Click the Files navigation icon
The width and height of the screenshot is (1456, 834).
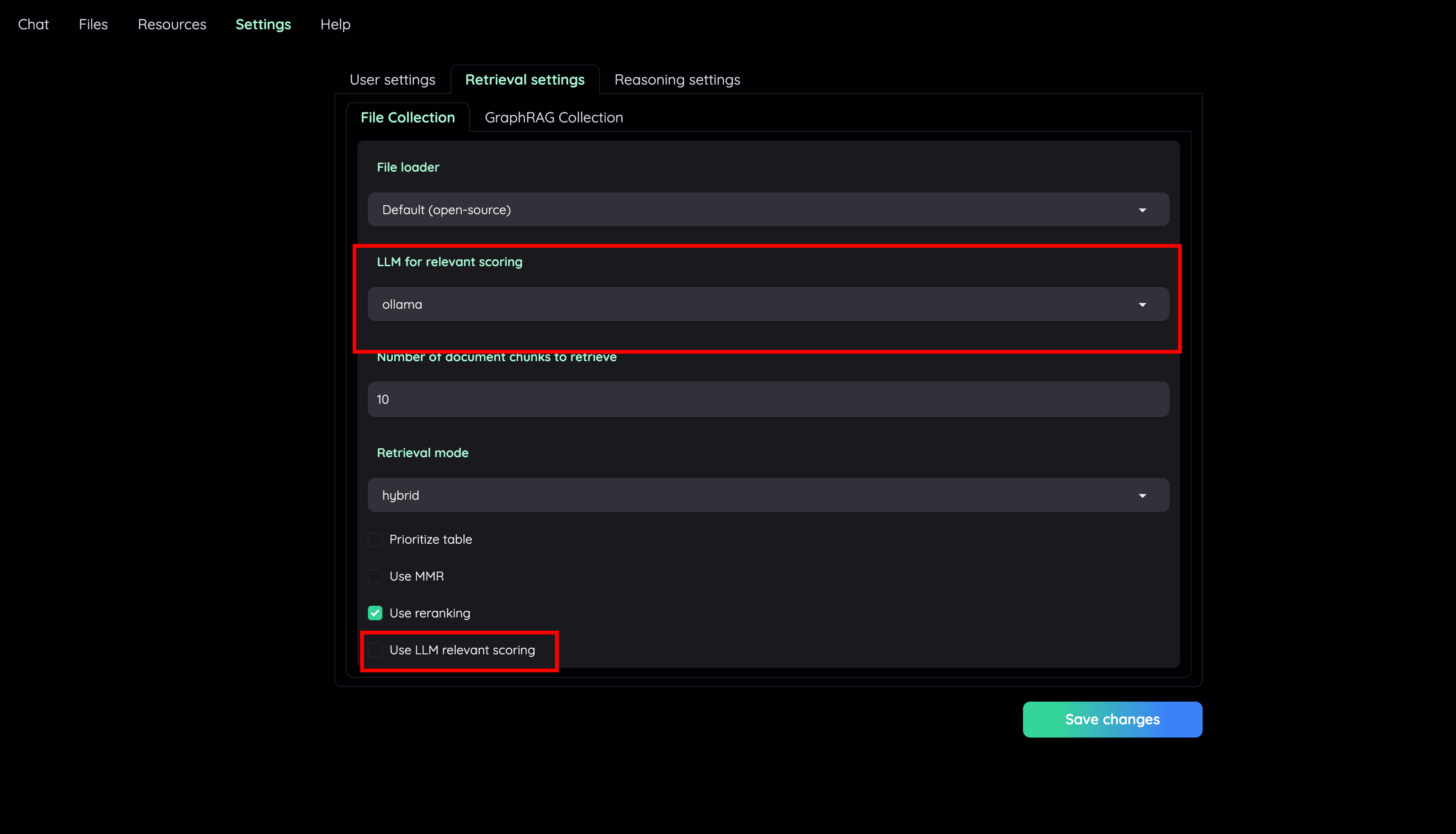(x=93, y=24)
